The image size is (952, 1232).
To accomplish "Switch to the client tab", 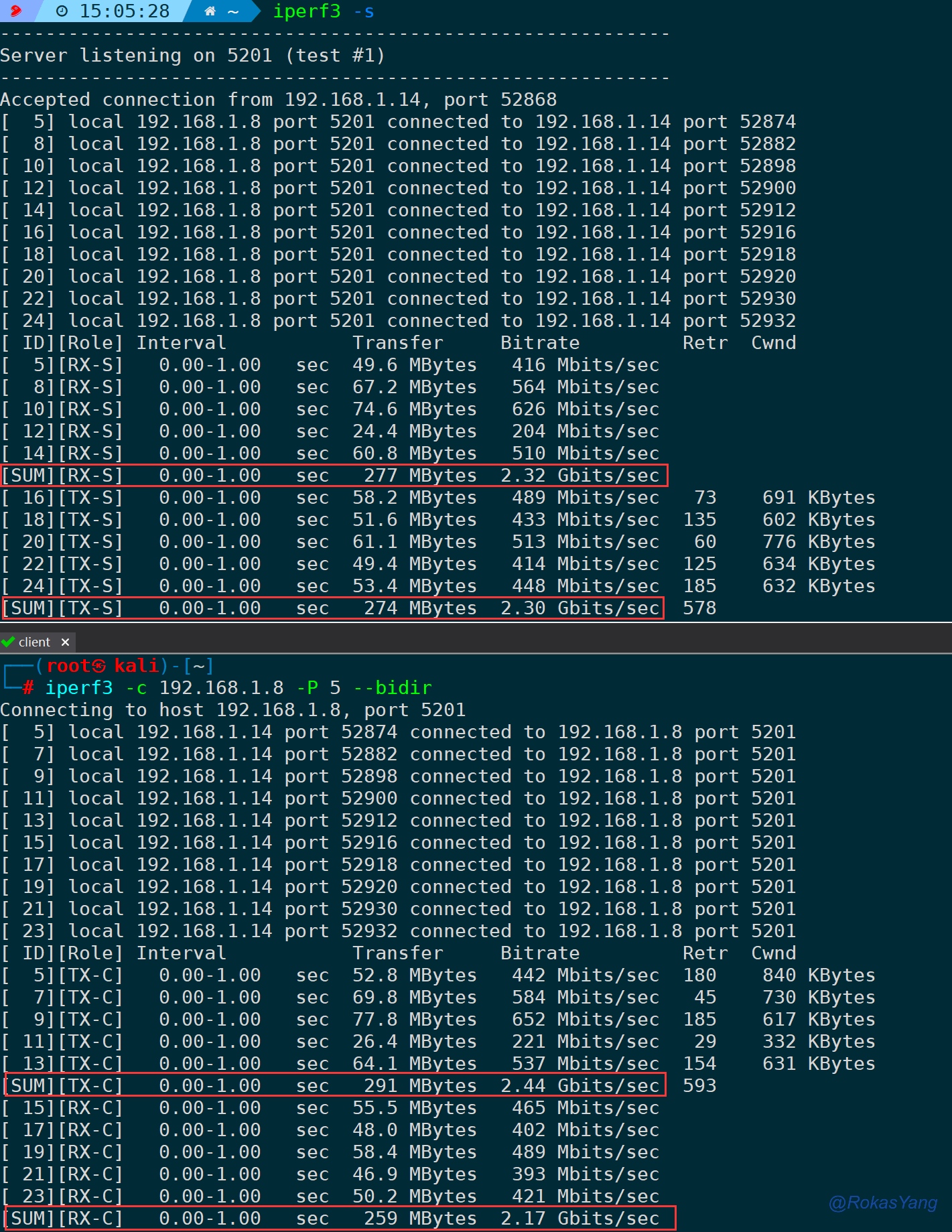I will click(34, 642).
